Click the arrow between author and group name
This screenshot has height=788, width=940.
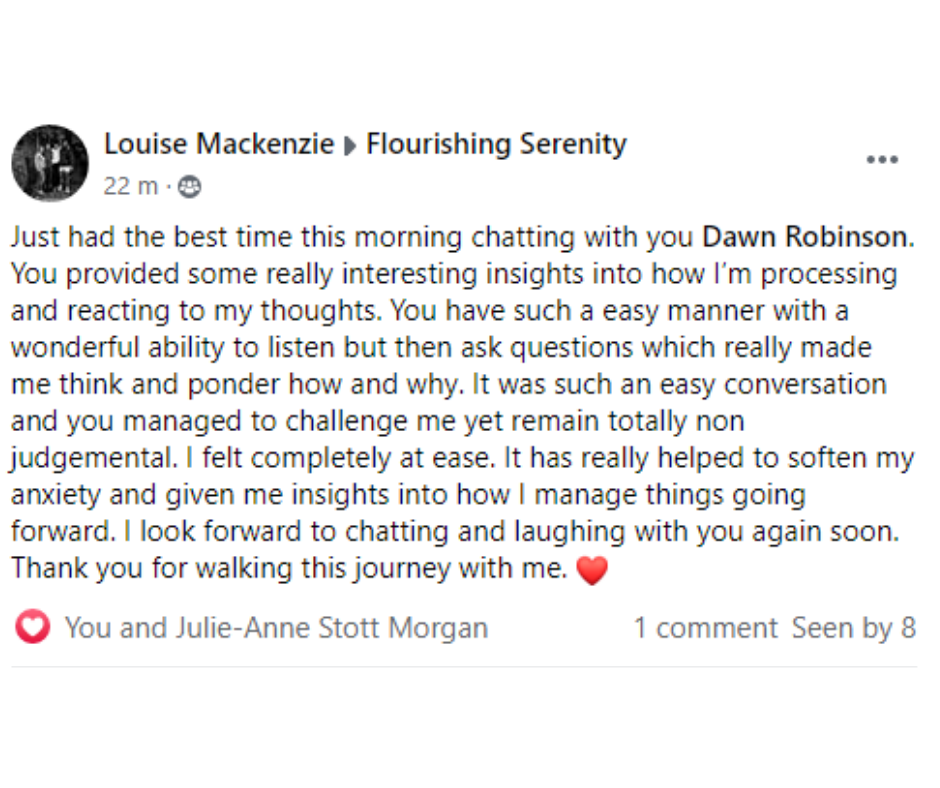[x=350, y=146]
